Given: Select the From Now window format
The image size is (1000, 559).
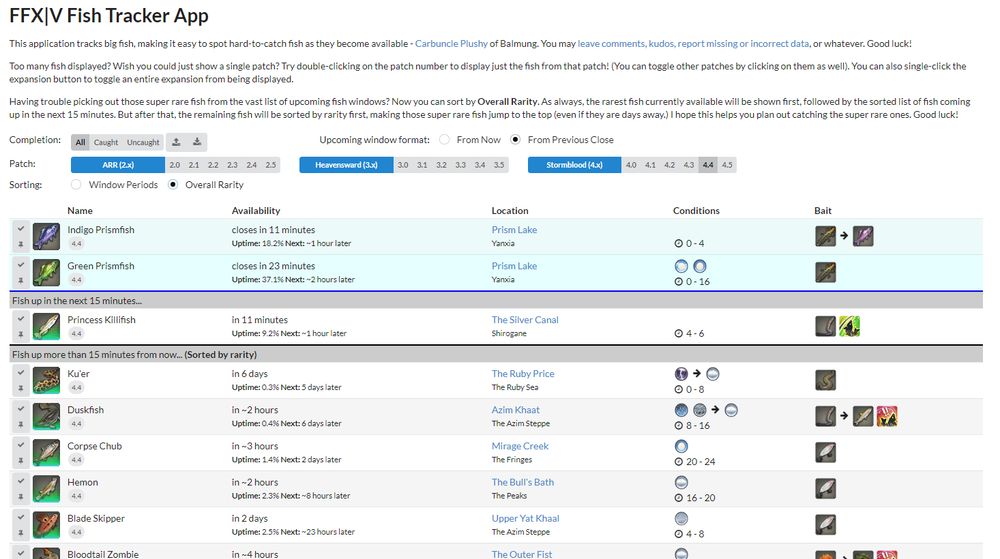Looking at the screenshot, I should (x=445, y=140).
